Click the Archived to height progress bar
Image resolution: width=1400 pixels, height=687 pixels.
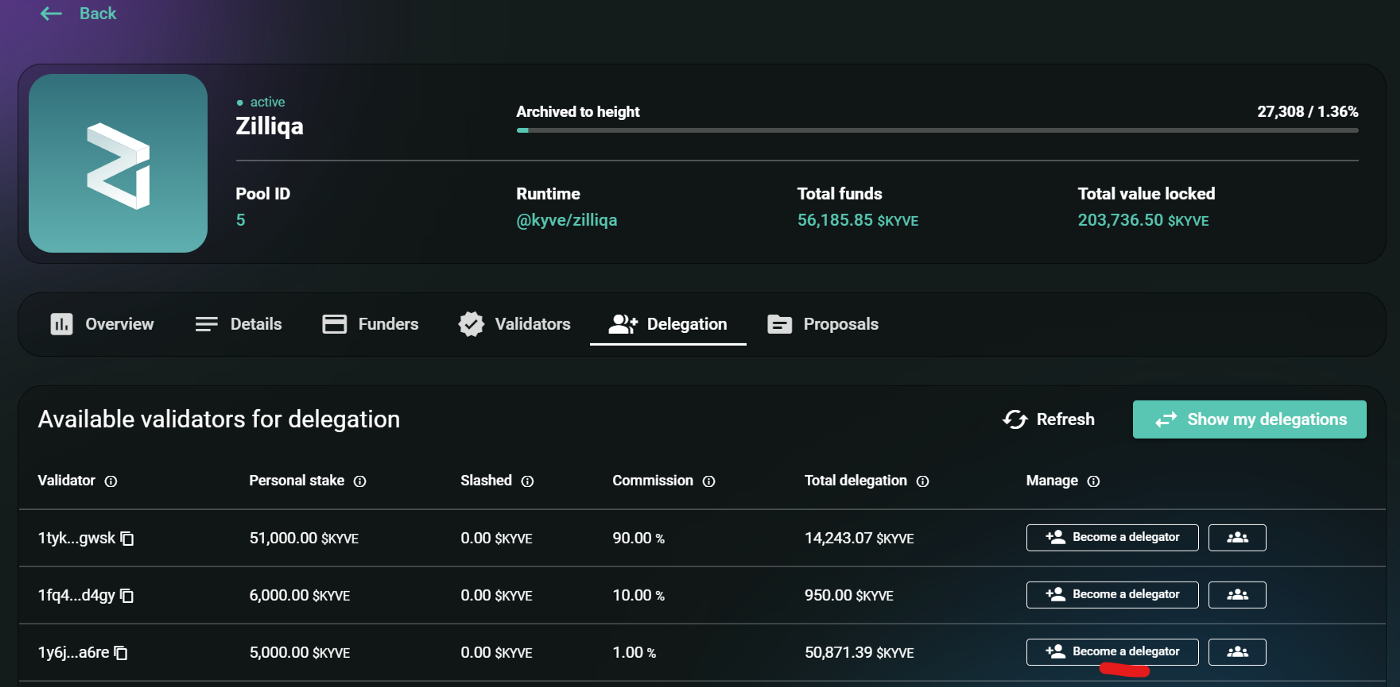pyautogui.click(x=937, y=130)
